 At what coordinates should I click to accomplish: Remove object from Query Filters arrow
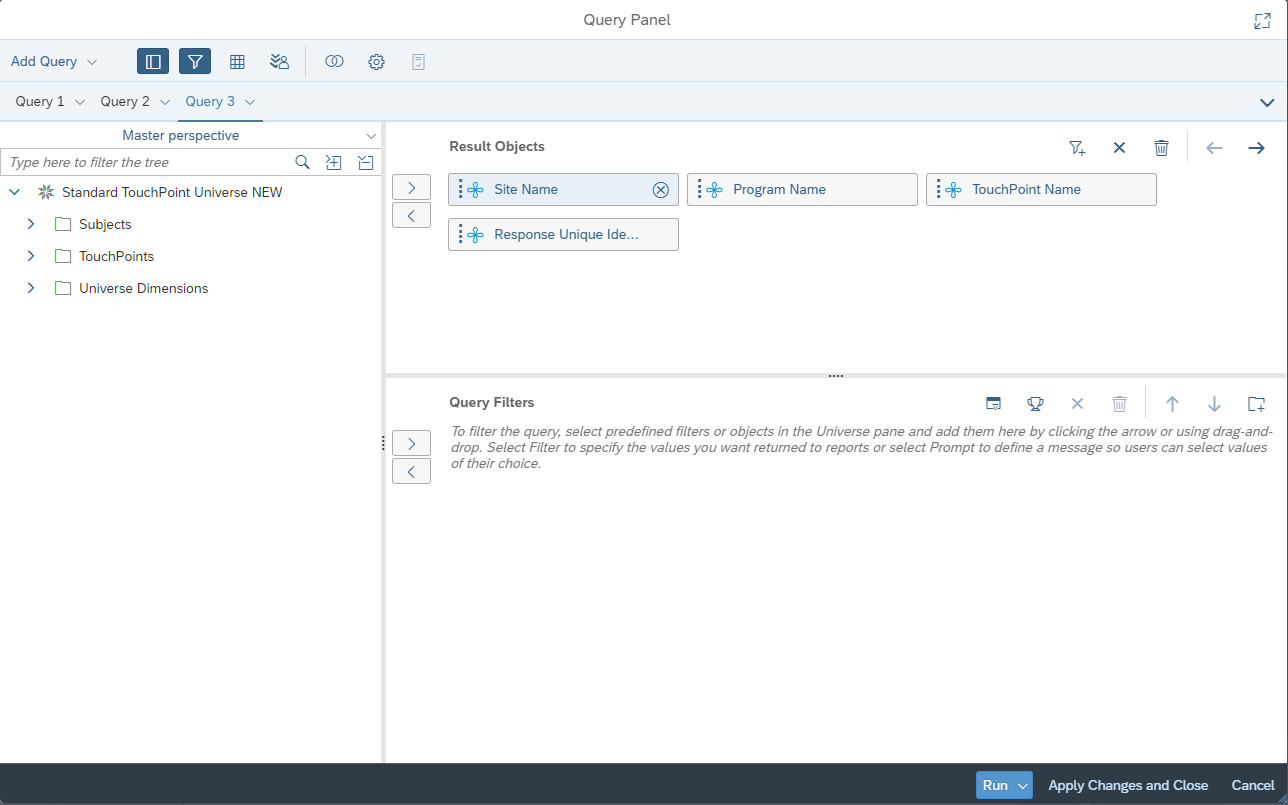[411, 471]
